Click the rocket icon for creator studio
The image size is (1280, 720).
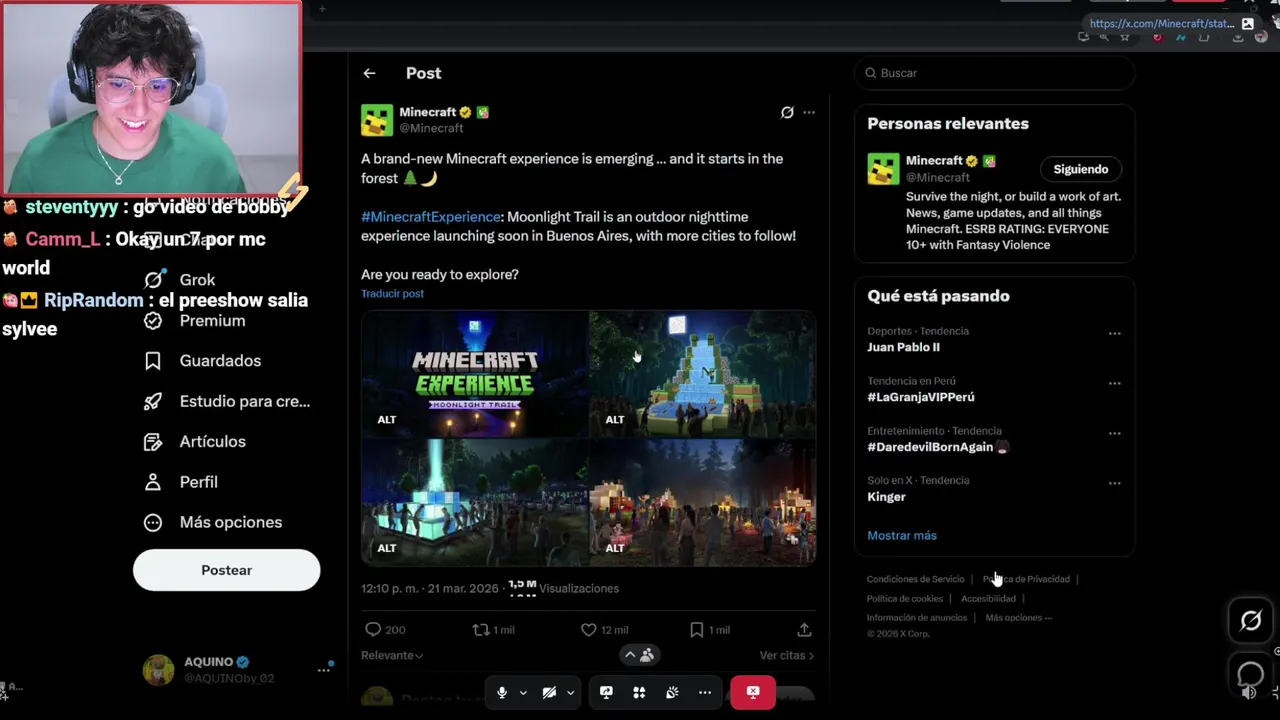tap(153, 401)
